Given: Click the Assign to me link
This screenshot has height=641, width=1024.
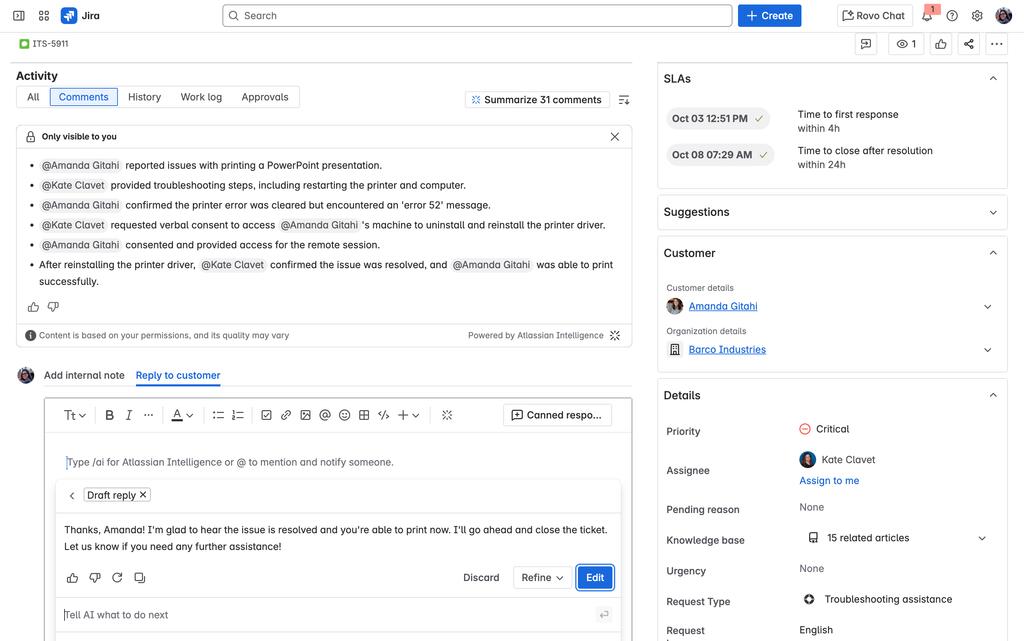Looking at the screenshot, I should 829,481.
